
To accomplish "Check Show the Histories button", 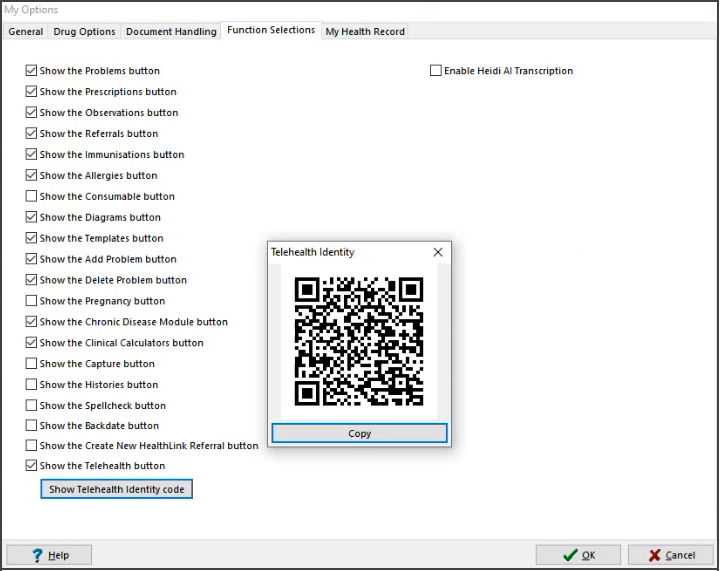I will pyautogui.click(x=31, y=385).
